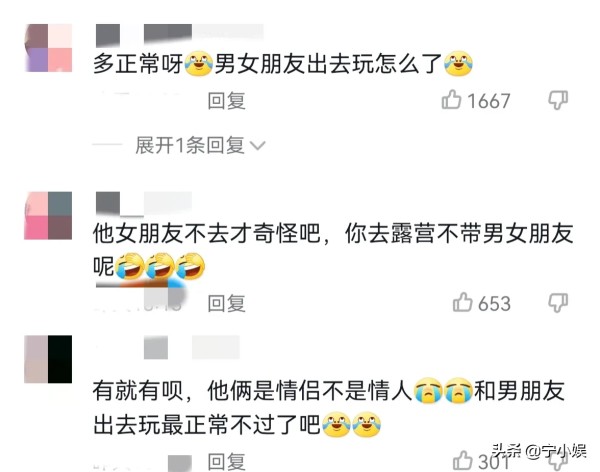Reply to the 他女朋友不去才奇怪吧 comment
Screen dimensions: 600x472
point(226,304)
